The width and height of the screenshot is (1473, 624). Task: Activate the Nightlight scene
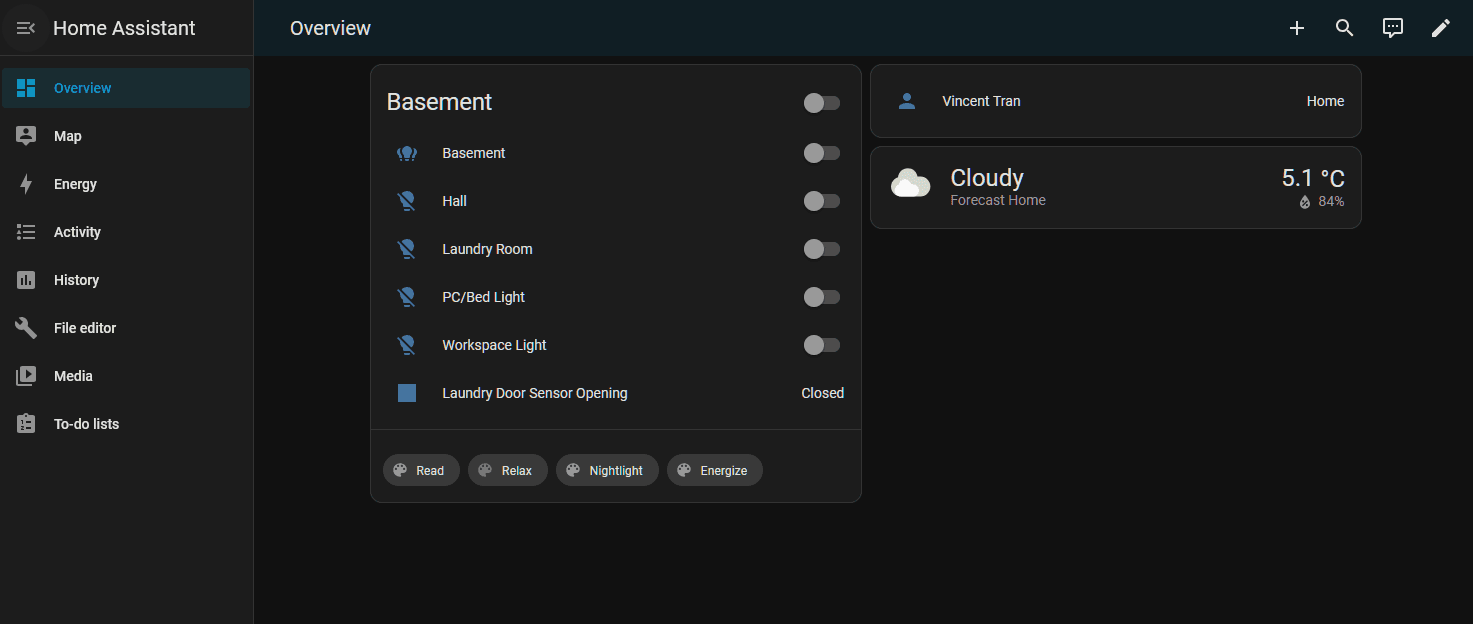click(x=607, y=470)
